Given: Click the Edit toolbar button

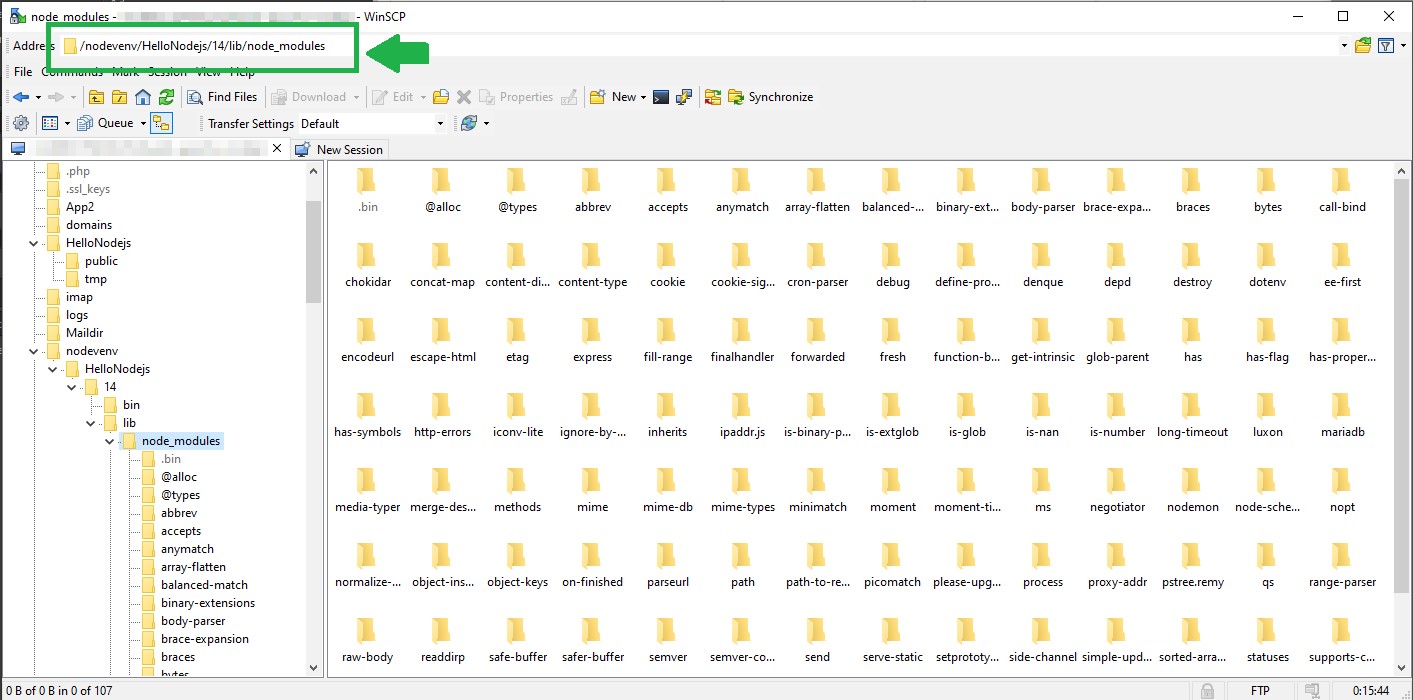Looking at the screenshot, I should [392, 97].
